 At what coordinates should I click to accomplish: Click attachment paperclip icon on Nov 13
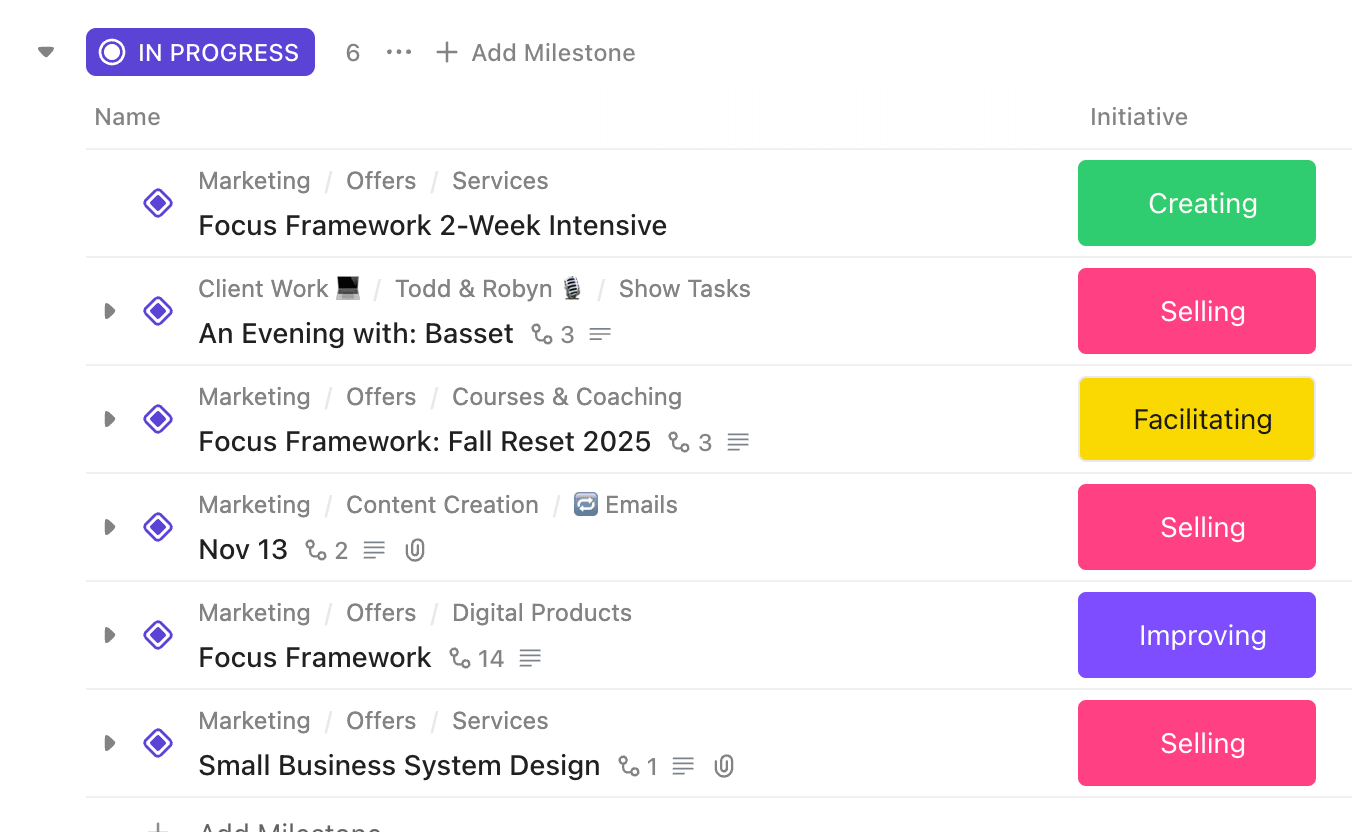pyautogui.click(x=415, y=550)
